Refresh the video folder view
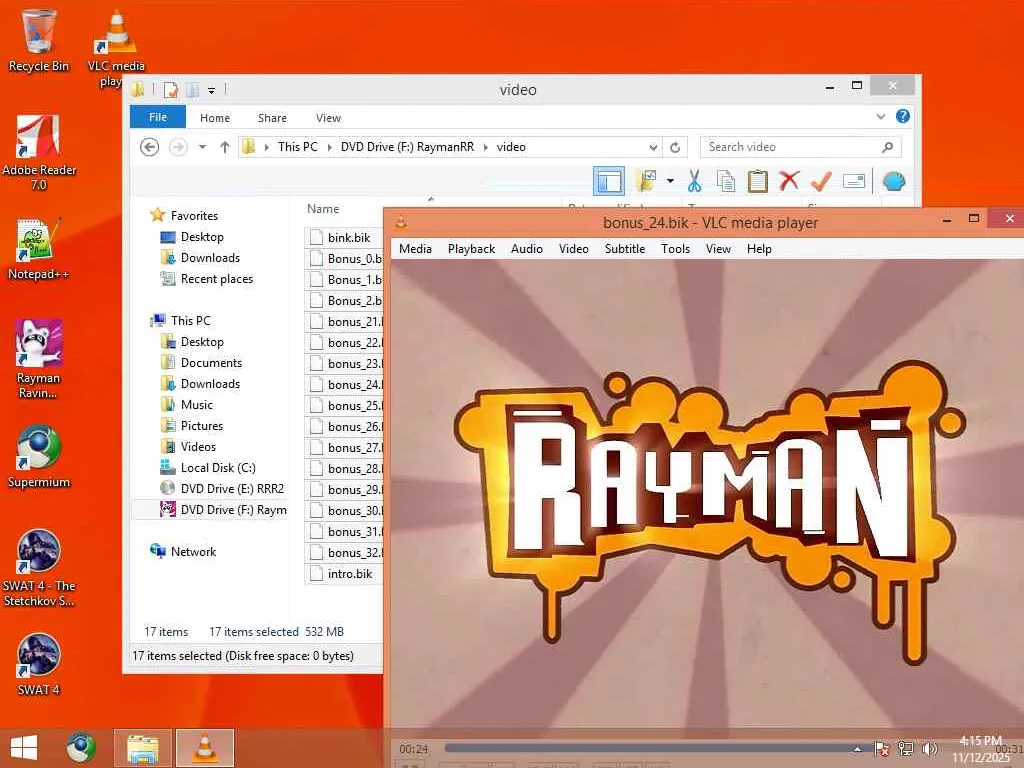Screen dimensions: 1024x768 [x=675, y=148]
